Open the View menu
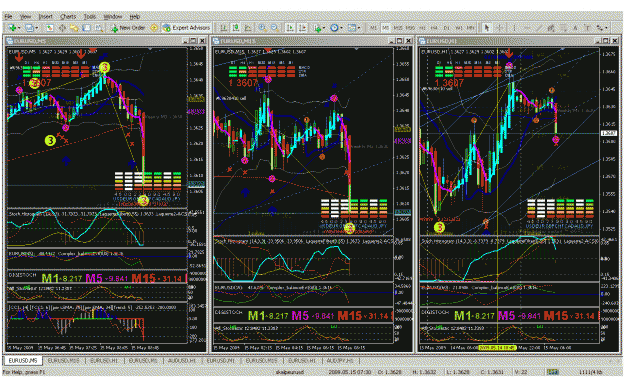Image resolution: width=625 pixels, height=378 pixels. tap(26, 17)
